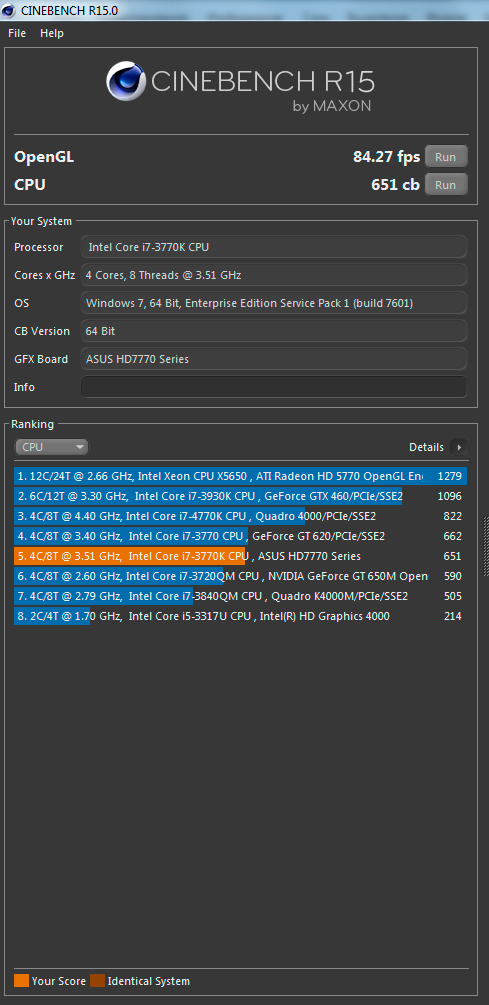Select the i7-3930K ranking row
The image size is (489, 1005).
(240, 496)
